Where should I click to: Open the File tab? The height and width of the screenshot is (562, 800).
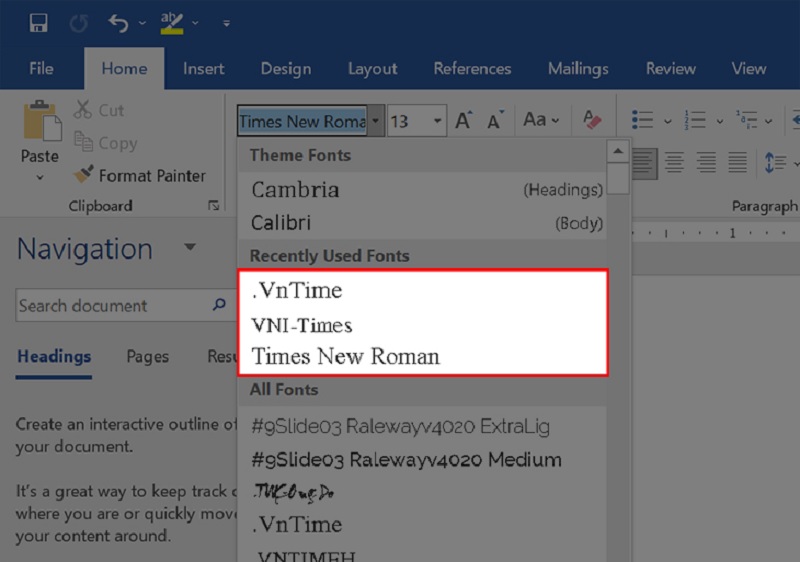tap(41, 68)
